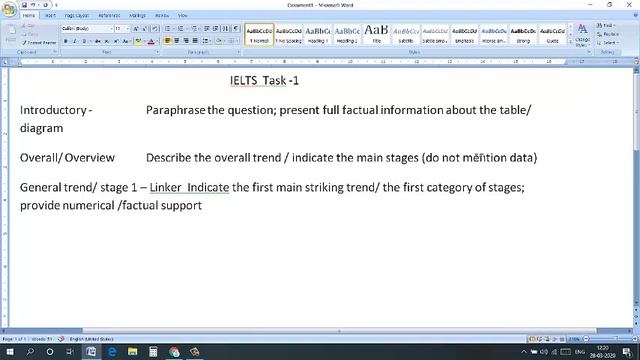Activate the Format Painter tool

pyautogui.click(x=39, y=42)
